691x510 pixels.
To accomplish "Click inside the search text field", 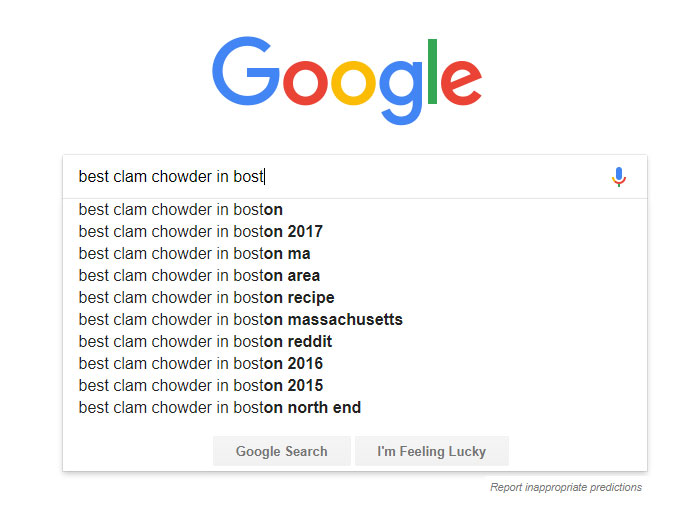I will (335, 177).
